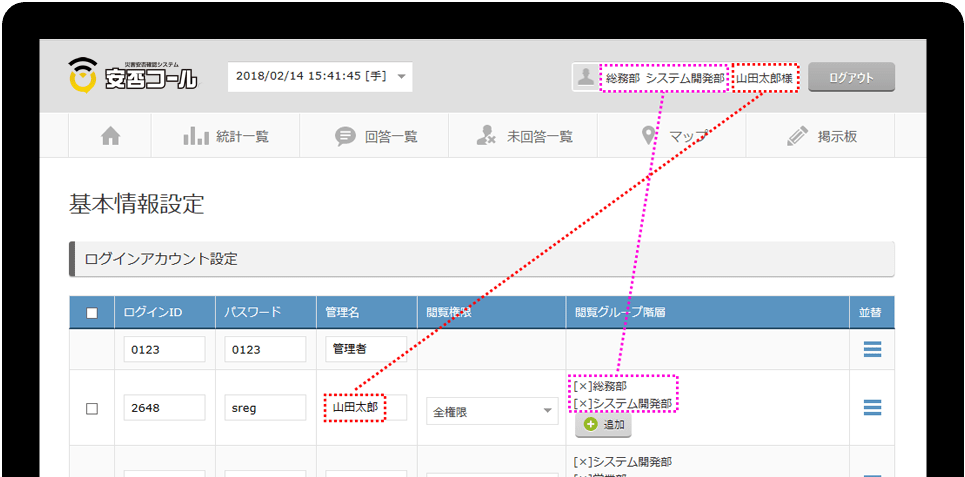Remove [×]システム開発部 under 総務部
965x477 pixels.
[x=581, y=403]
